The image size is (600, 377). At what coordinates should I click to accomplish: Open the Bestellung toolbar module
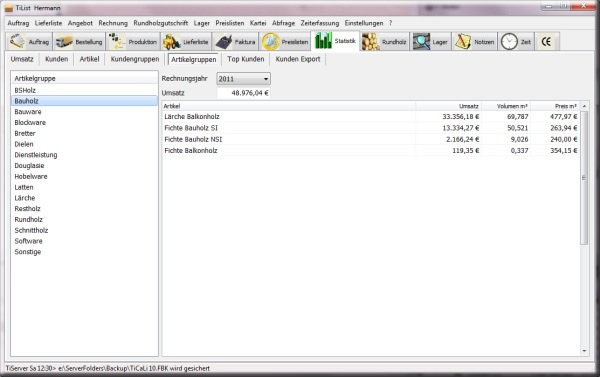[79, 42]
